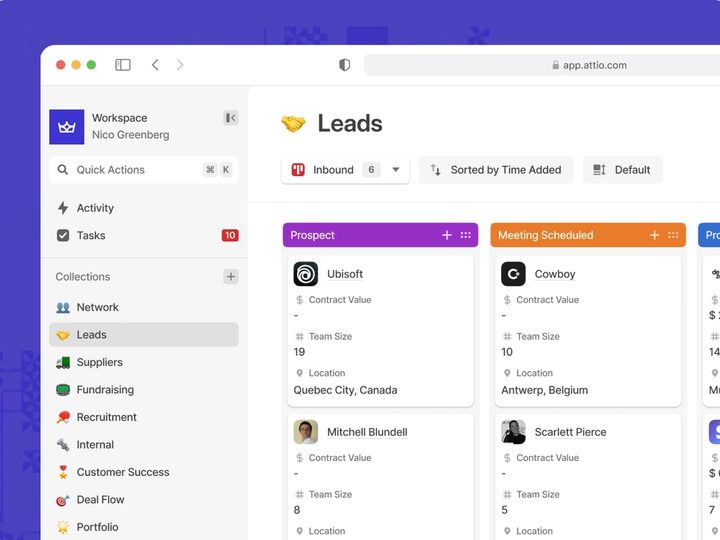
Task: Open the Inbound view dropdown arrow
Action: coord(395,169)
